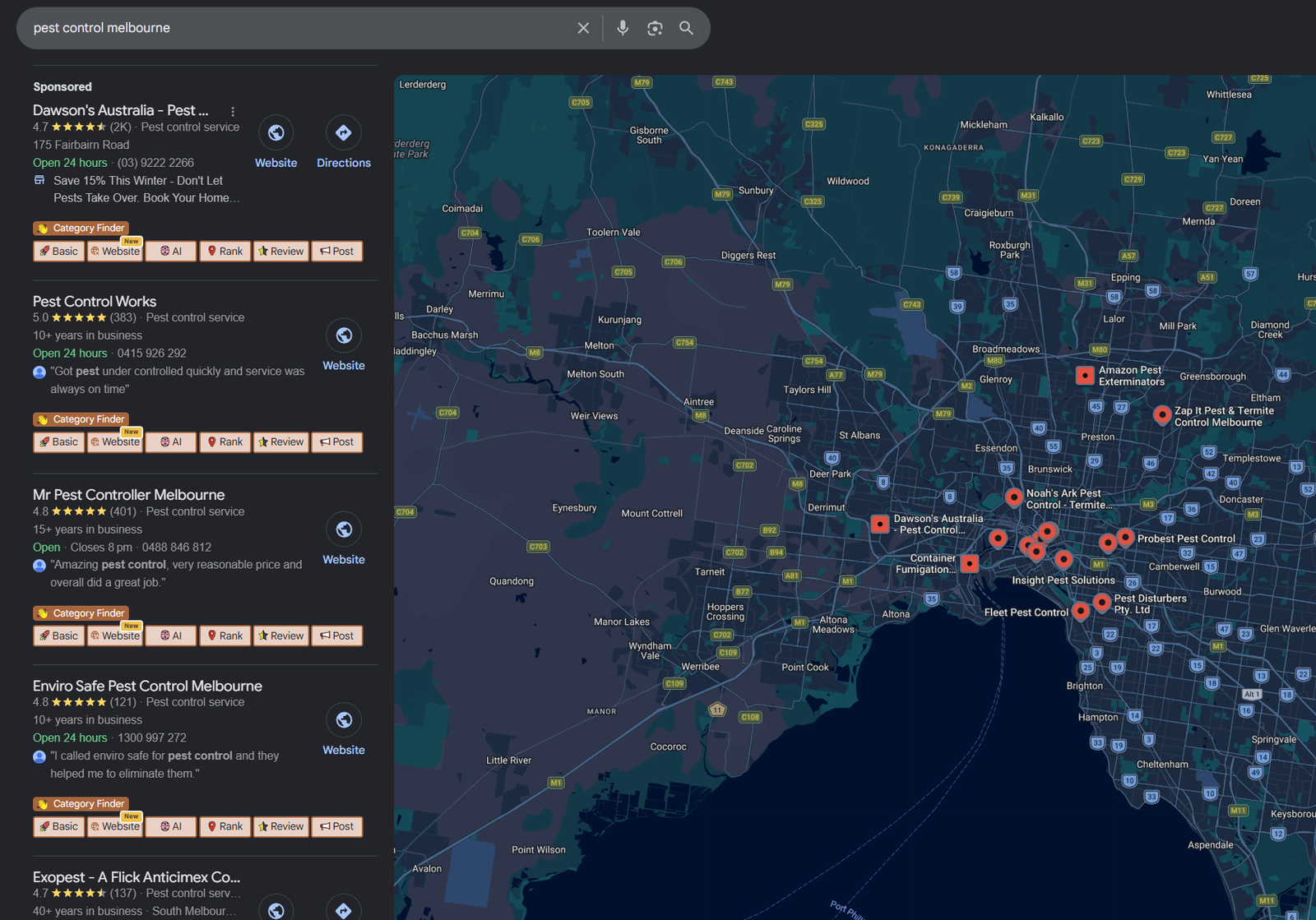Select Dawson's Australia map marker
This screenshot has height=920, width=1316.
(880, 524)
